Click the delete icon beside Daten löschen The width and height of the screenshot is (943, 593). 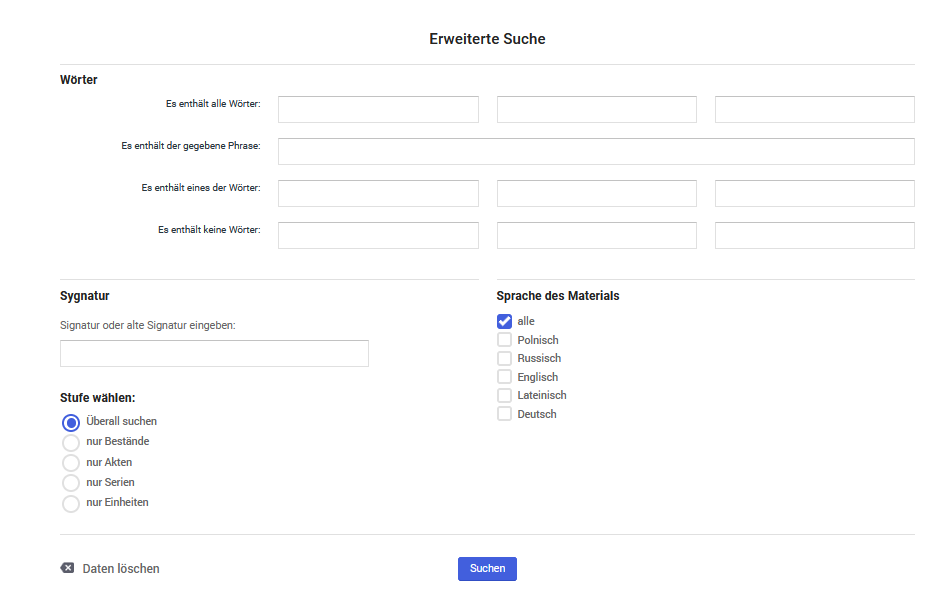pos(67,568)
